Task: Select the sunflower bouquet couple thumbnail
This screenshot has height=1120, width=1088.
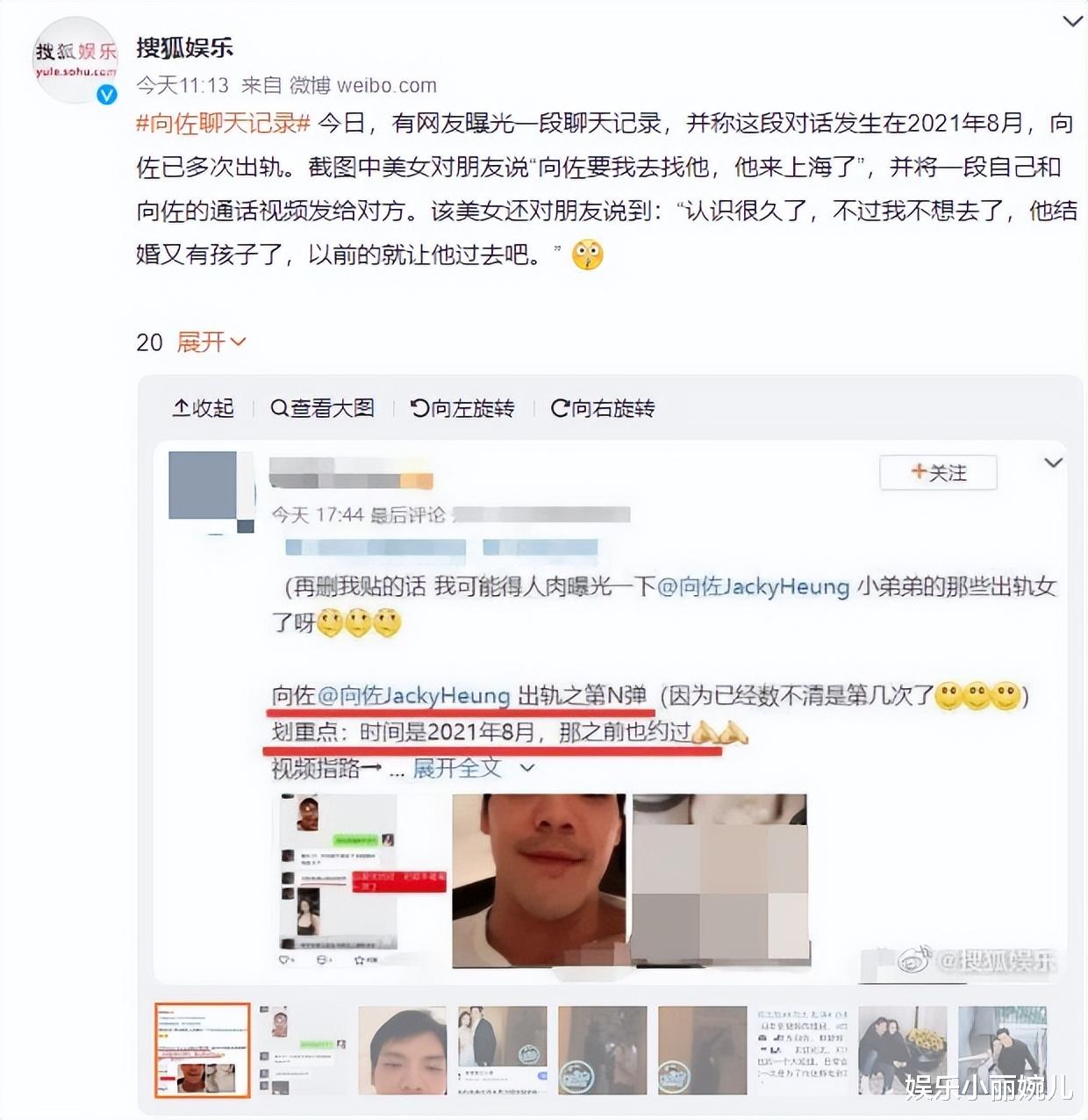Action: [x=903, y=1050]
